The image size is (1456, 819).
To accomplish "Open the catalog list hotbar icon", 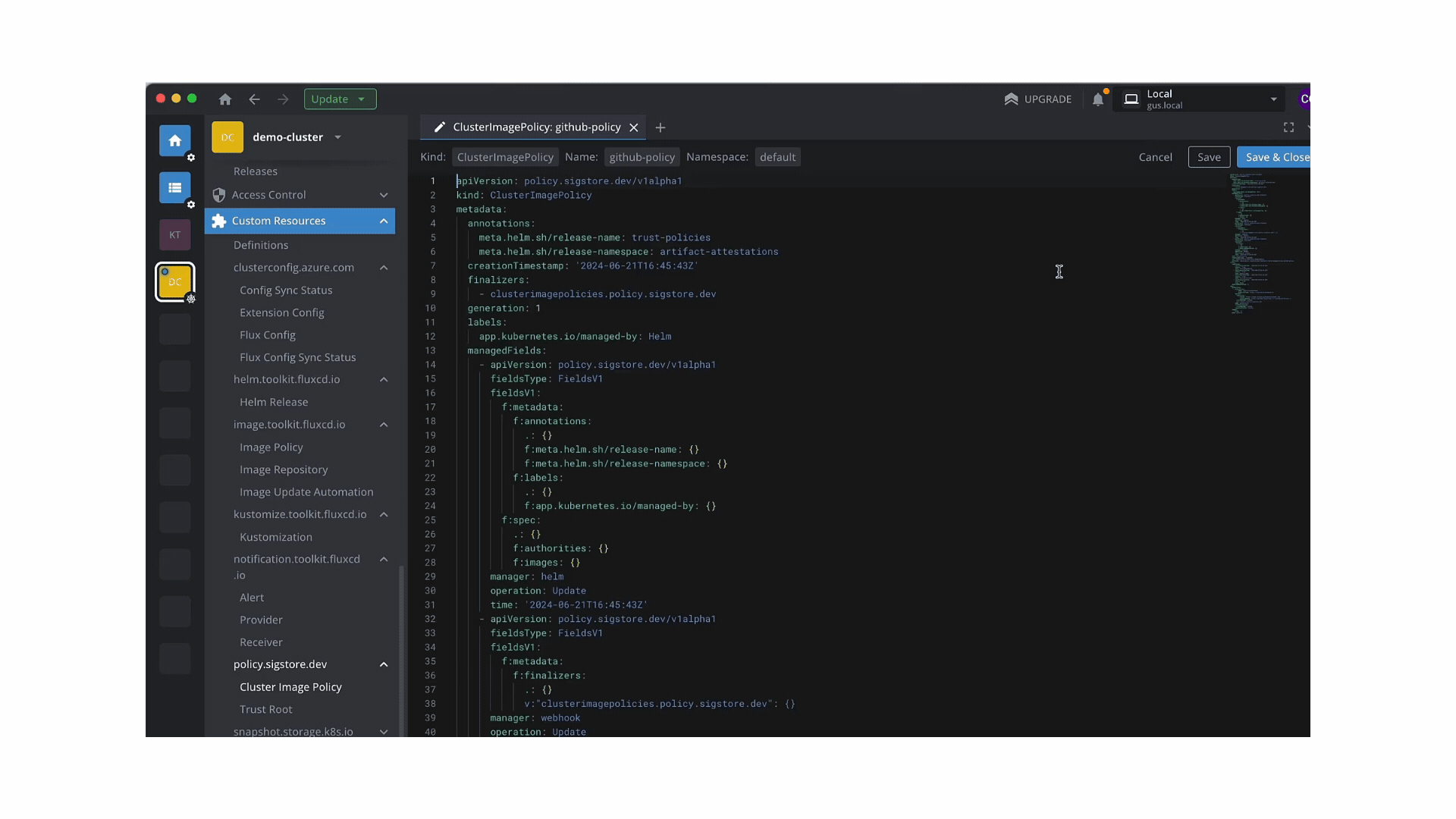I will tap(174, 187).
